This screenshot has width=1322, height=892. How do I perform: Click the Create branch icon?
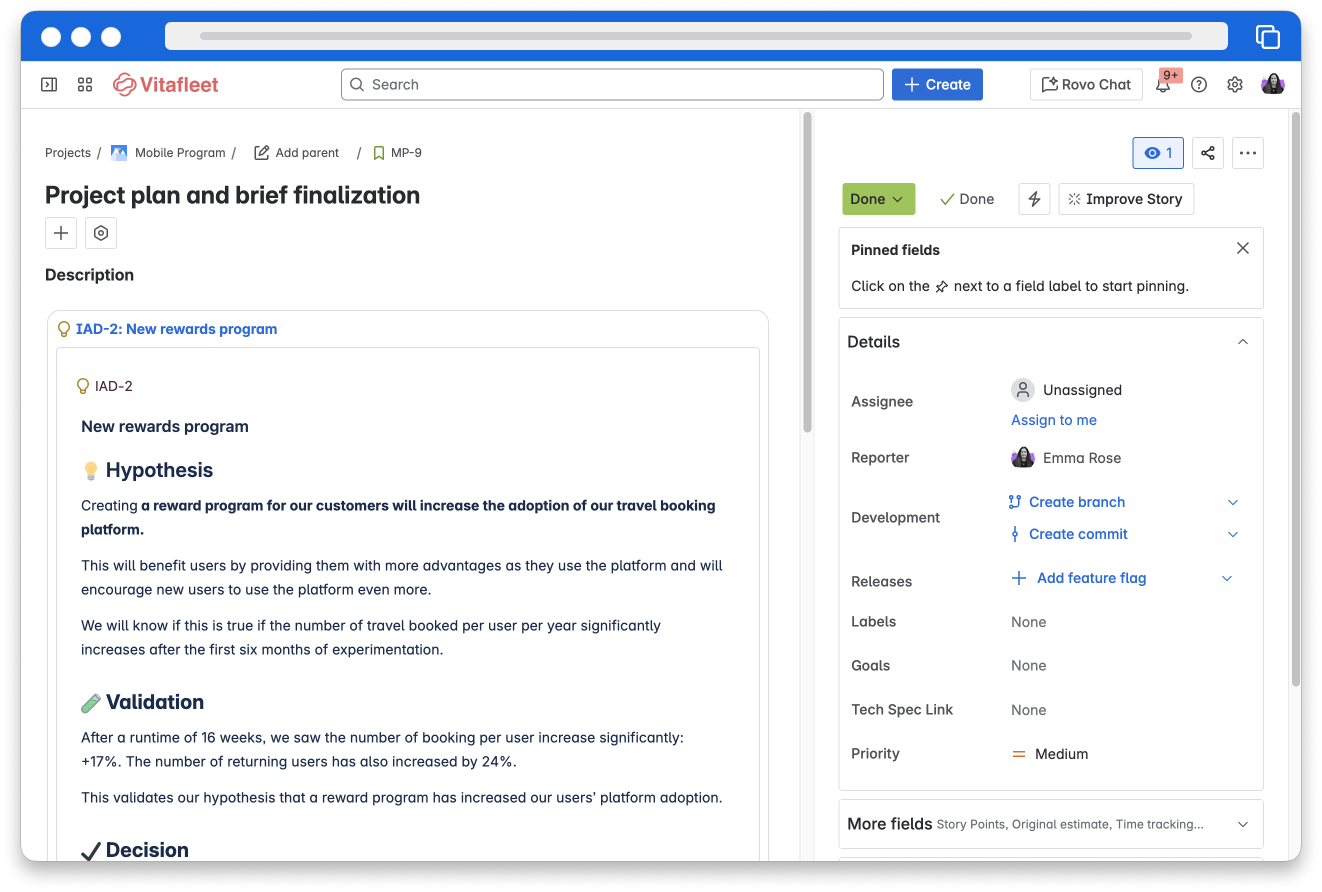pos(1015,502)
